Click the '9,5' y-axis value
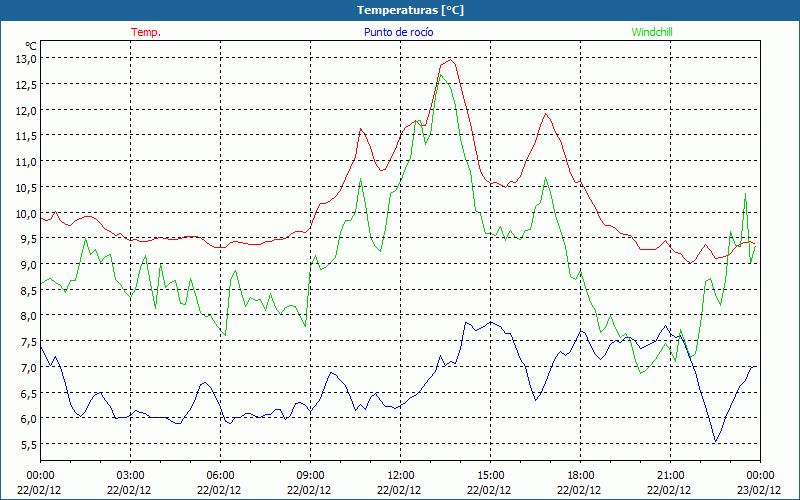Image resolution: width=800 pixels, height=500 pixels. [29, 239]
